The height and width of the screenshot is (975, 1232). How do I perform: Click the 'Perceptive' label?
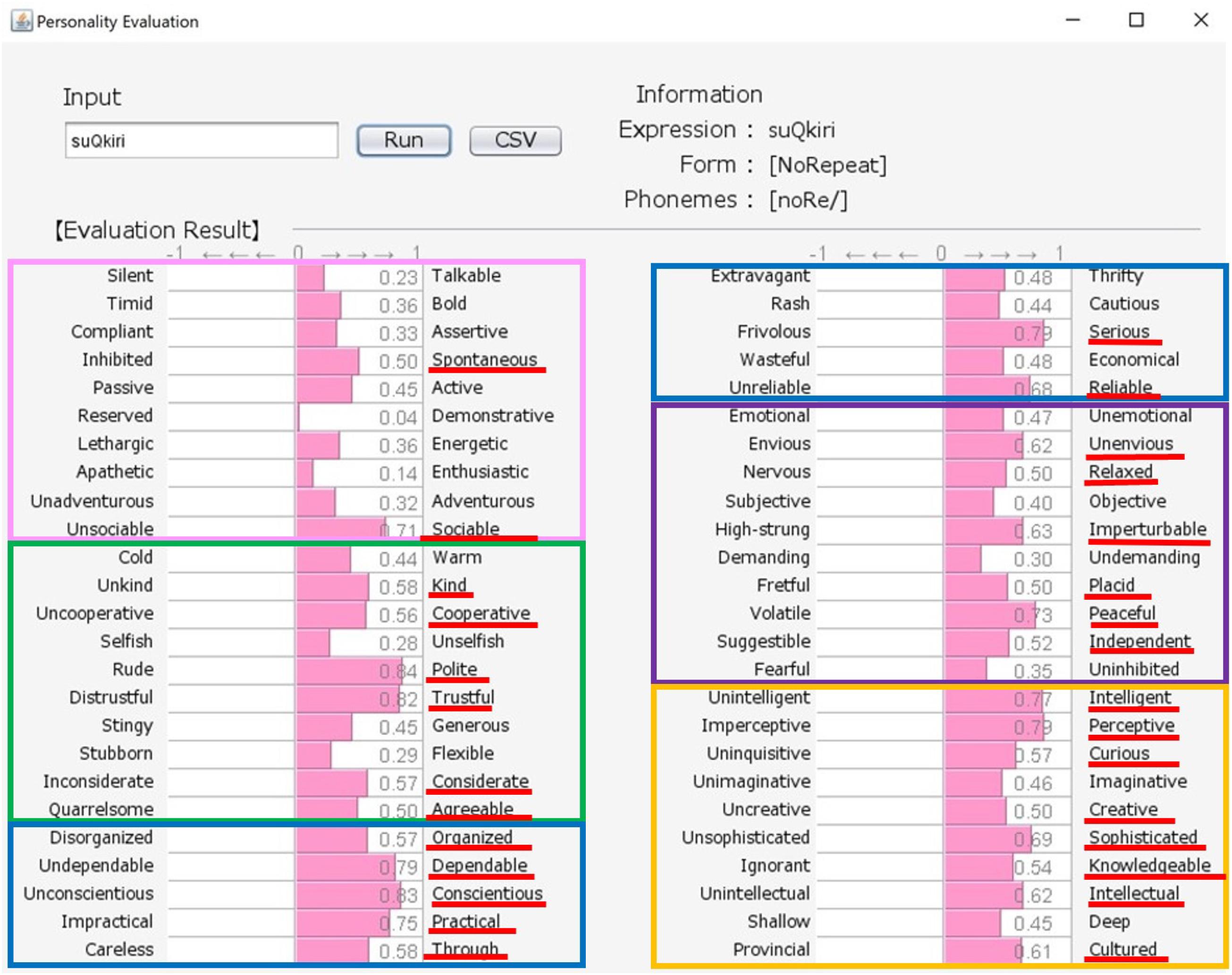[x=1131, y=726]
